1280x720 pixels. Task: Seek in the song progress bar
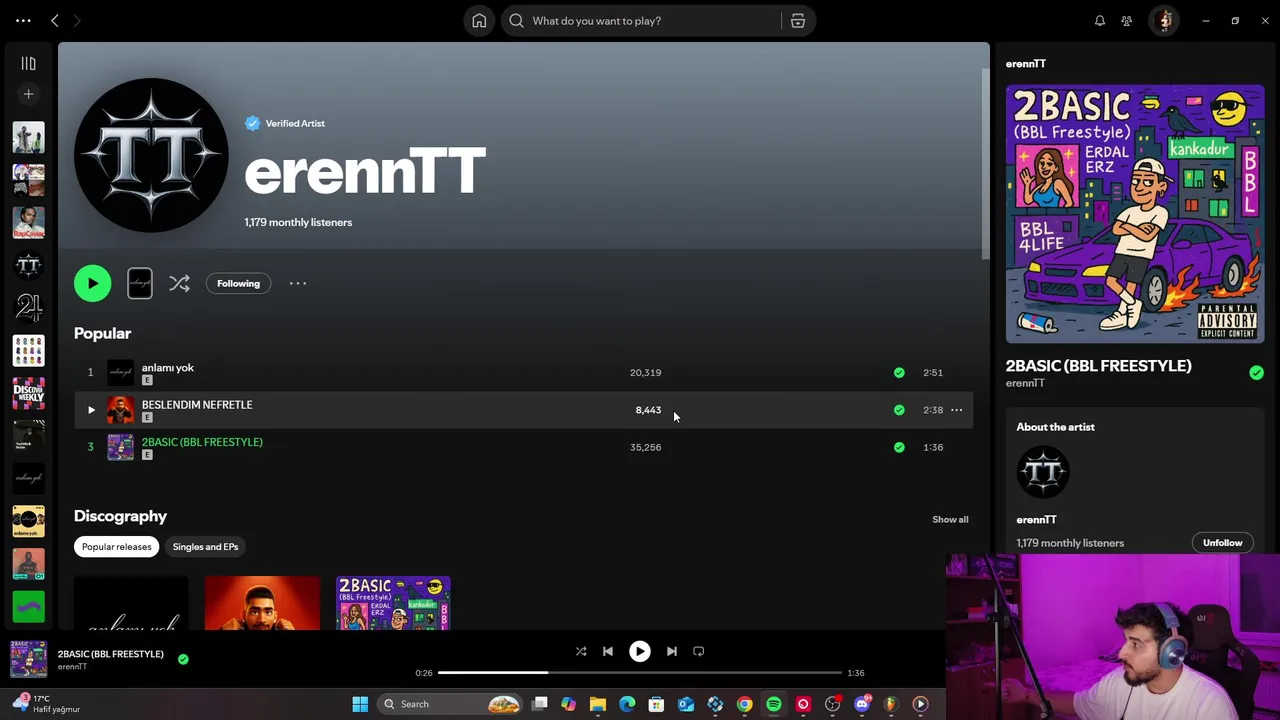coord(640,673)
